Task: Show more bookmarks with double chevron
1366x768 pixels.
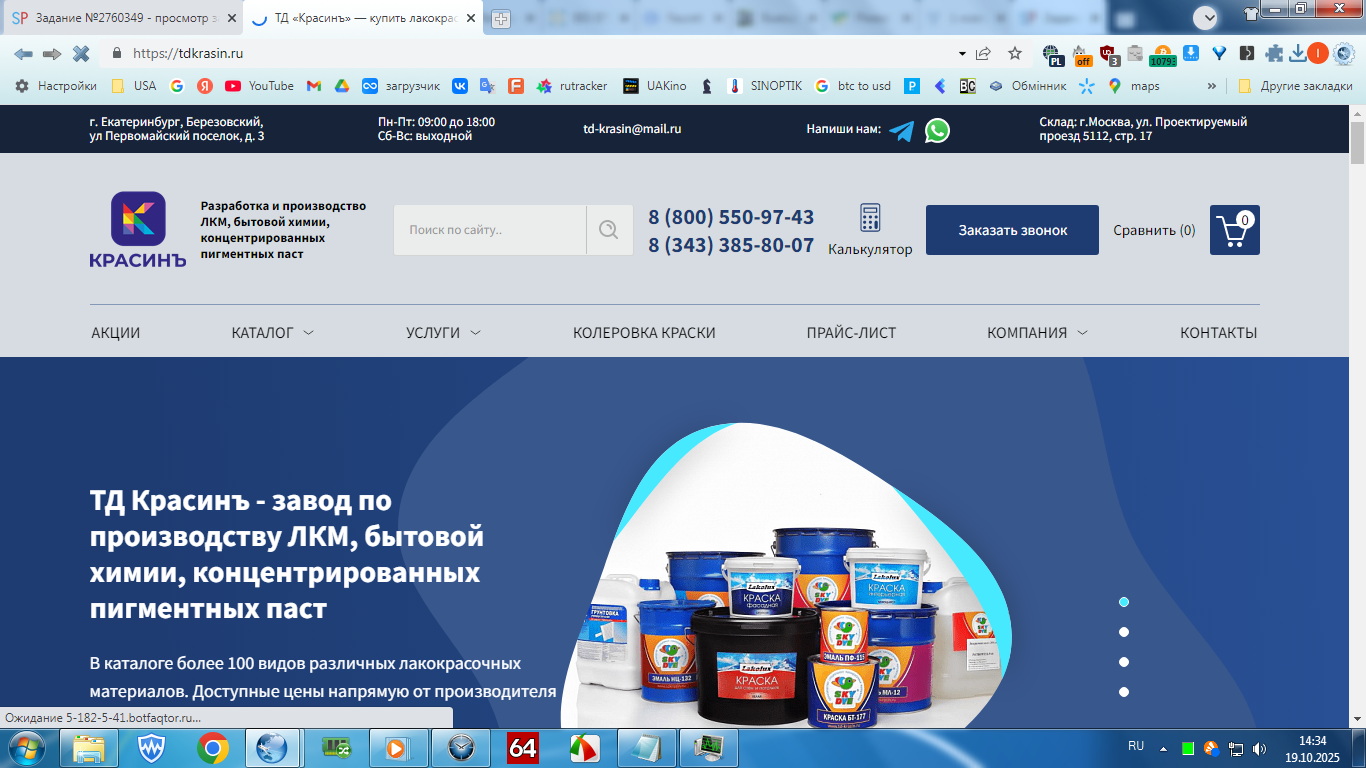Action: click(1212, 86)
